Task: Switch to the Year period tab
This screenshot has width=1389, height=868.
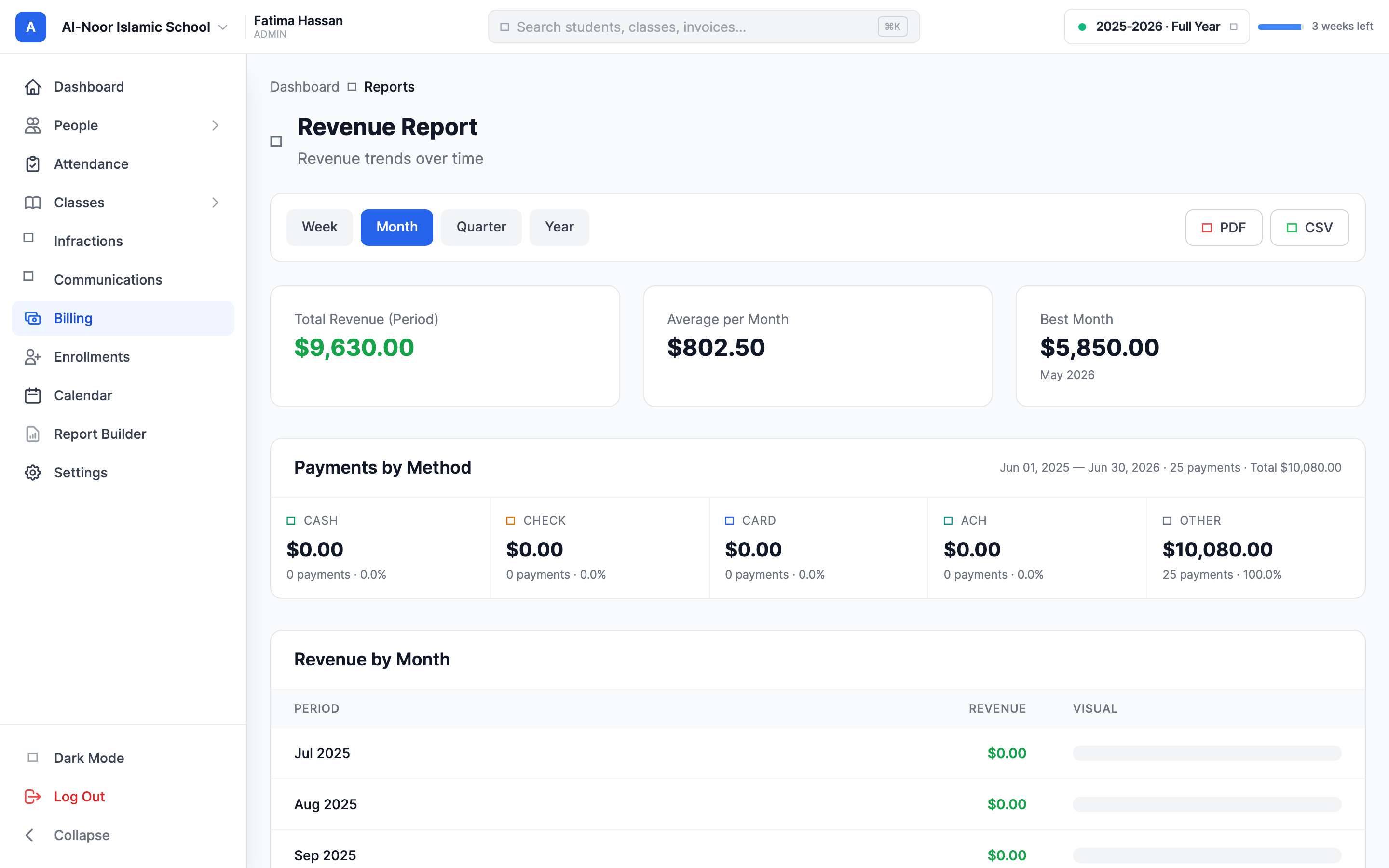Action: [559, 227]
